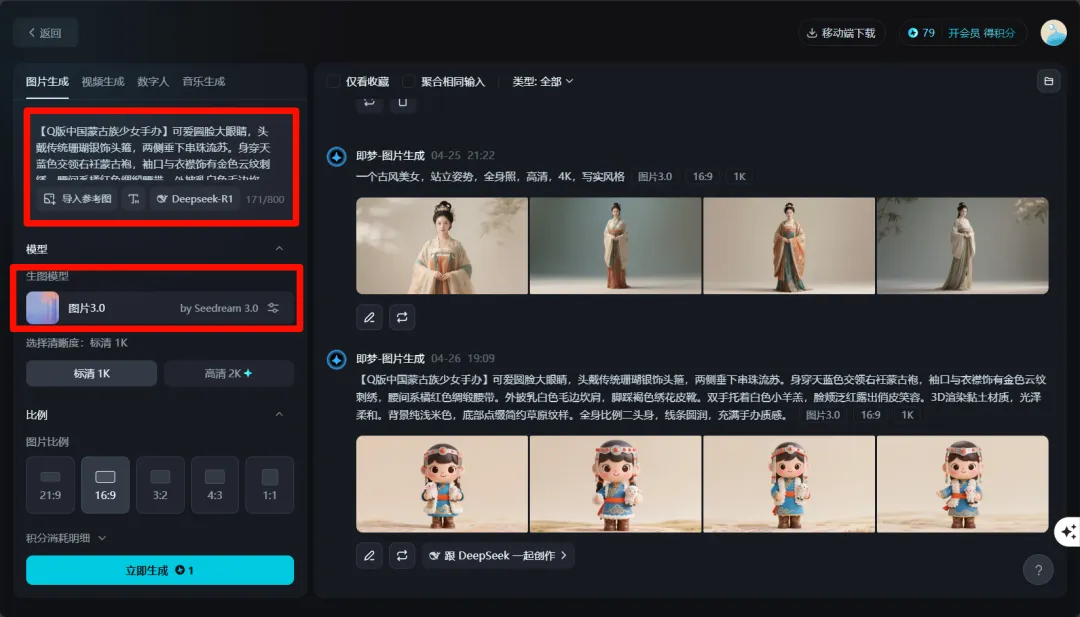Screen dimensions: 1080x617
Task: Open fourth Mongolian girl figurine thumbnail
Action: 963,484
